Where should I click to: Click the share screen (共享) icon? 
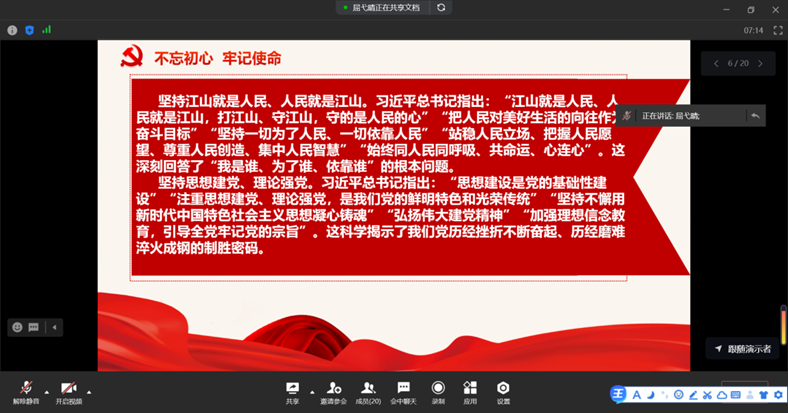click(x=293, y=388)
